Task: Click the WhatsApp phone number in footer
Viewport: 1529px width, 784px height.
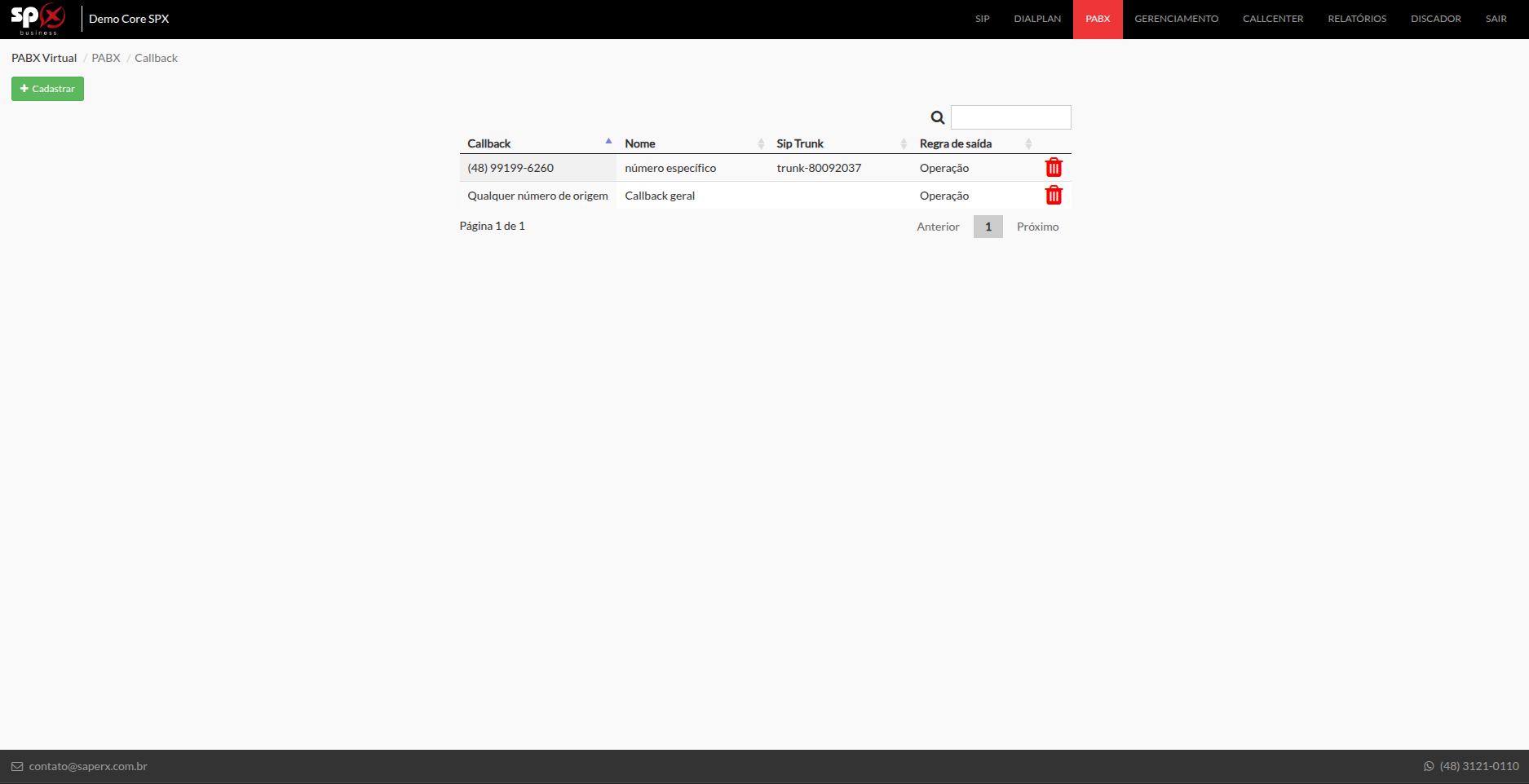Action: coord(1478,766)
